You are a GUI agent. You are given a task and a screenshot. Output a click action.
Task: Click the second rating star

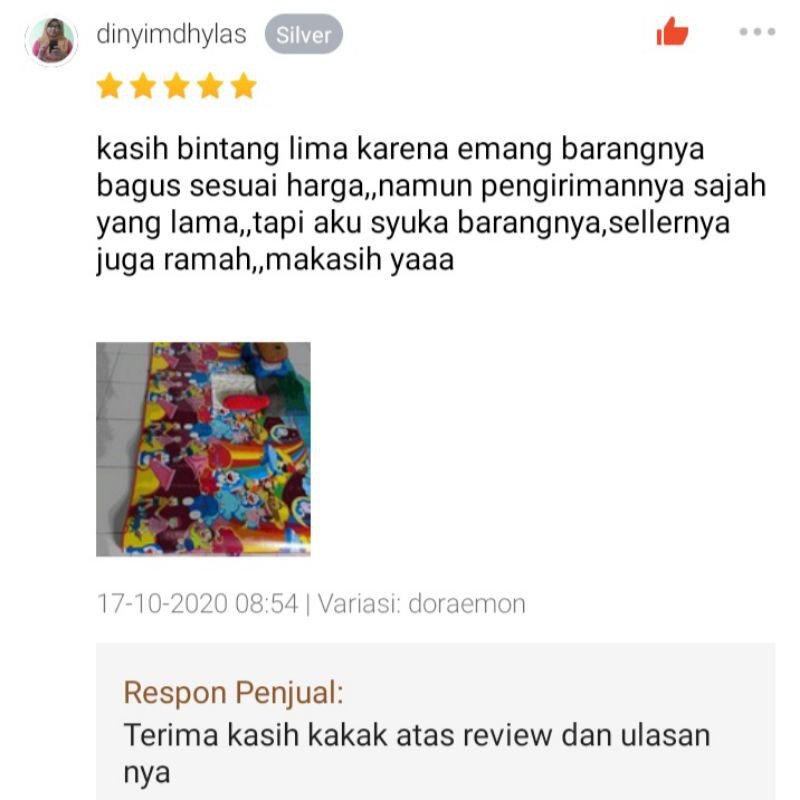tap(143, 86)
